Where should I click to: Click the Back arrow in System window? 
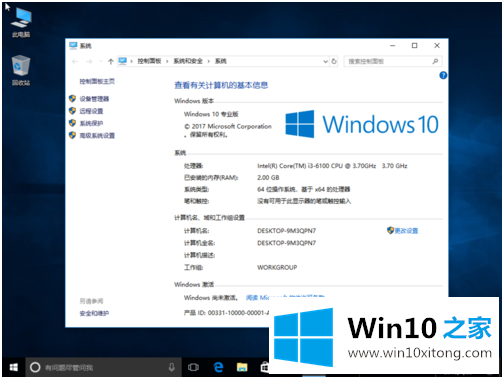click(x=75, y=61)
